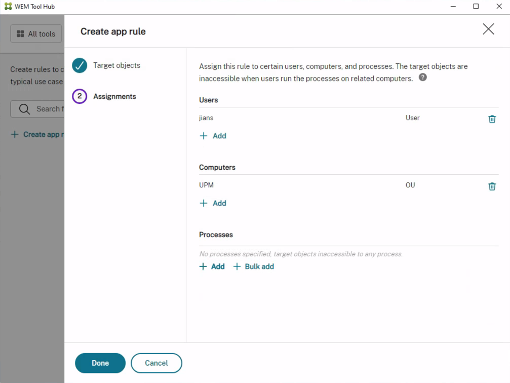Maximize the WEM Tool Hub window
Viewport: 510px width, 383px height.
[476, 6]
